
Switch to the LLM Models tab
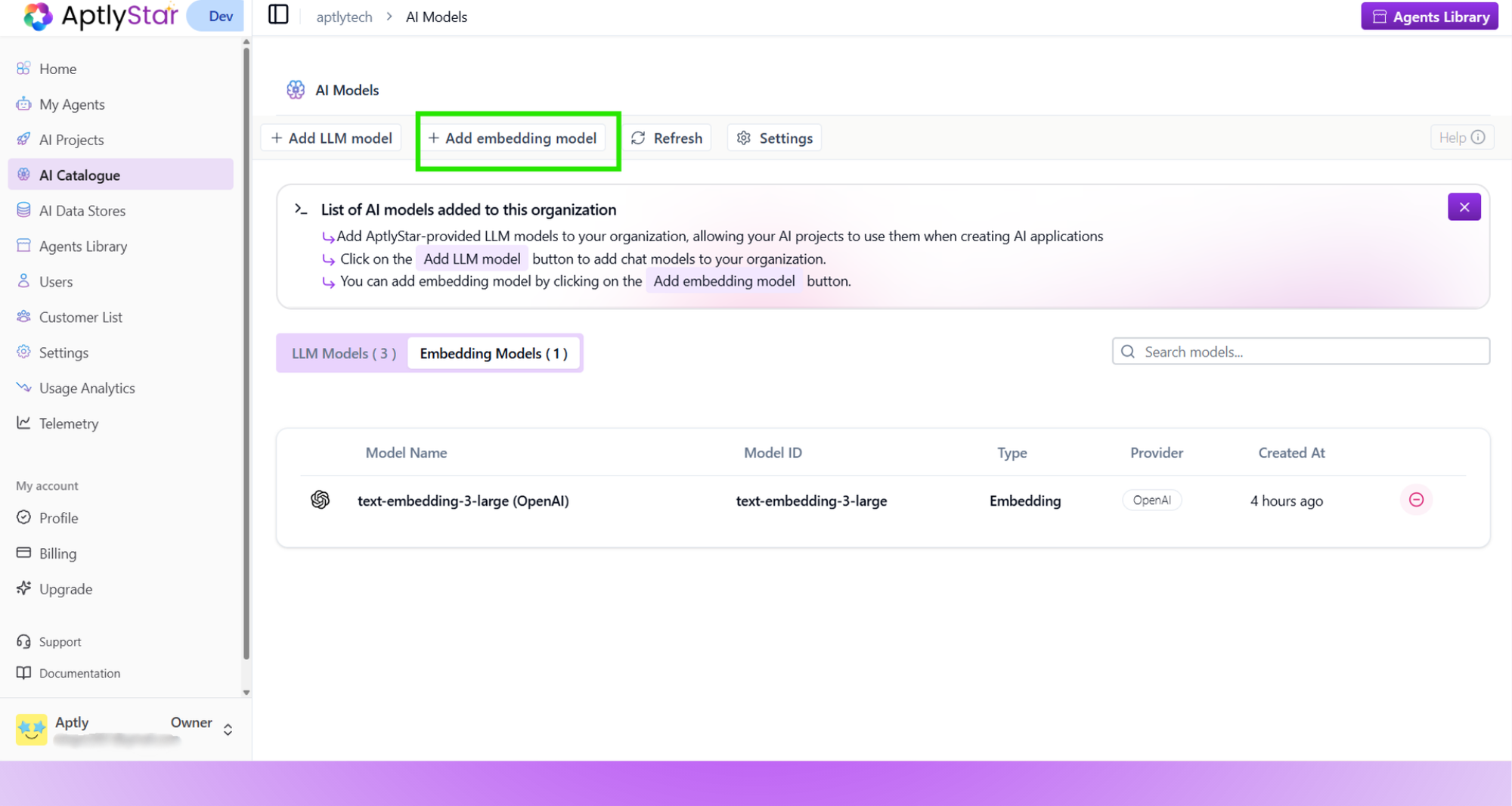pyautogui.click(x=342, y=353)
